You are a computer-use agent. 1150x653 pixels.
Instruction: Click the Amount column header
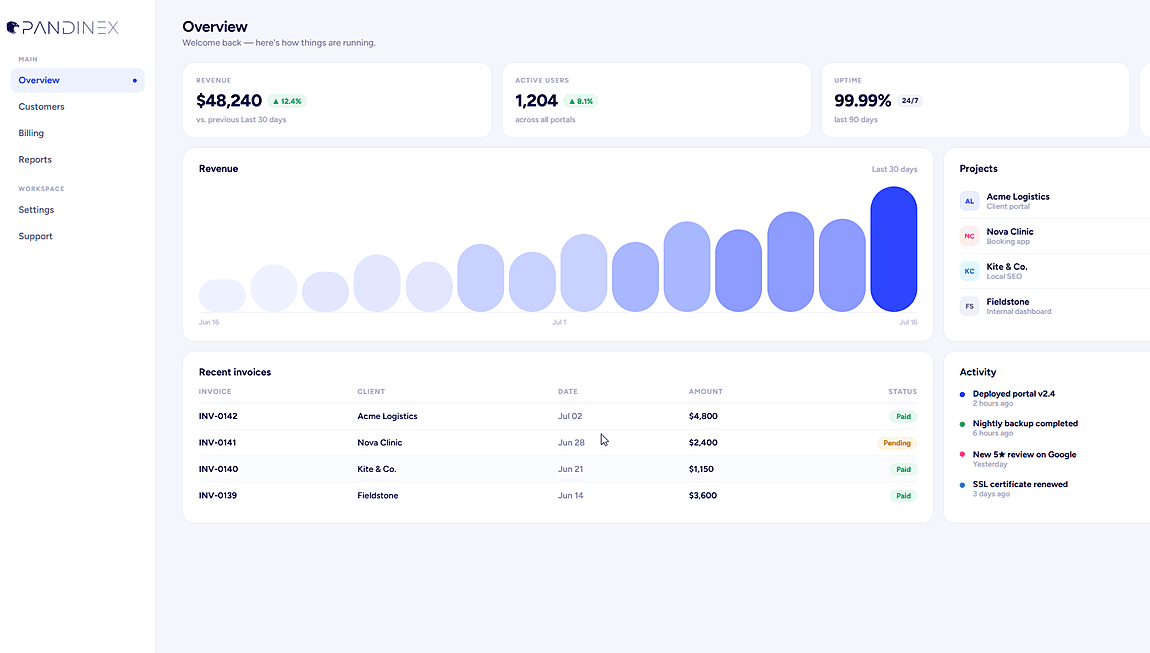[x=706, y=392]
